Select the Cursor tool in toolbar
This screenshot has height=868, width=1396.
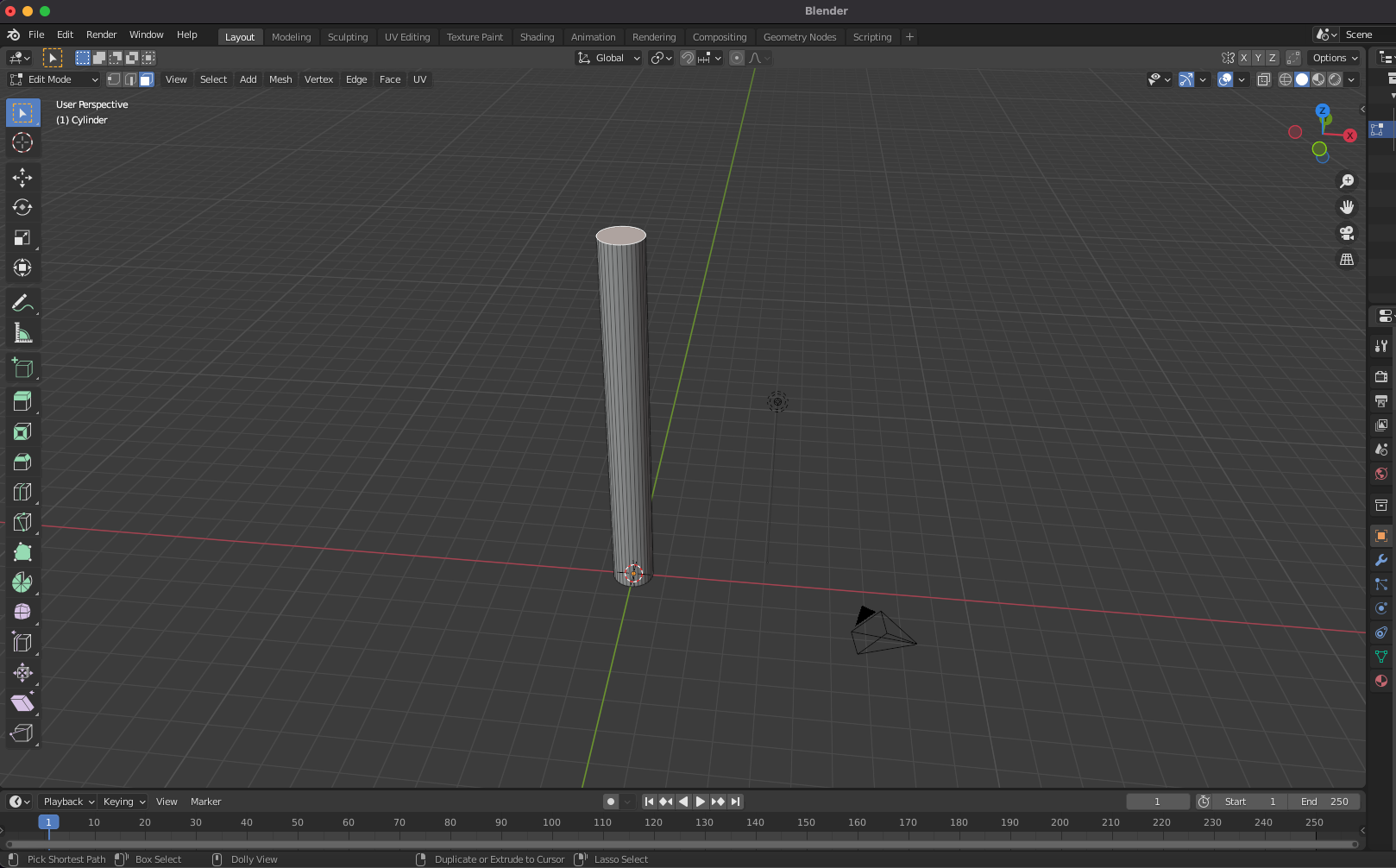[22, 142]
